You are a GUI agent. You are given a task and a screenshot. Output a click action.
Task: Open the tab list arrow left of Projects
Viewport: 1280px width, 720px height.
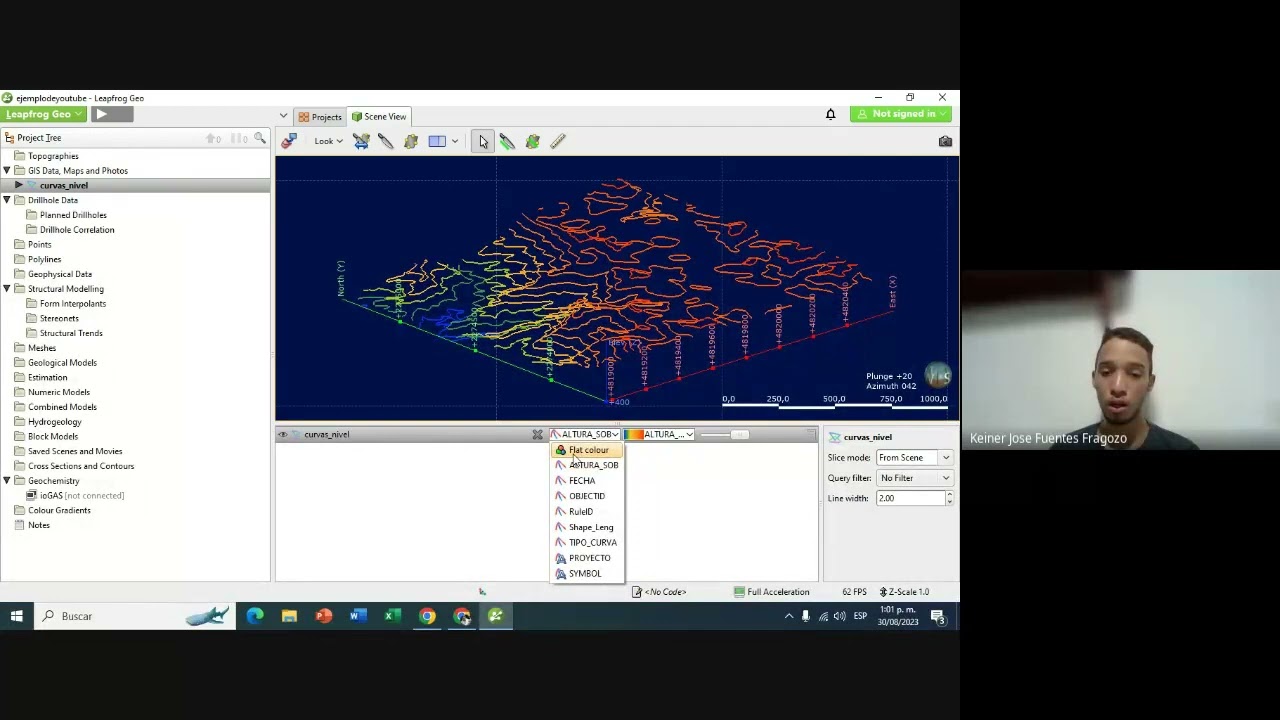(283, 117)
